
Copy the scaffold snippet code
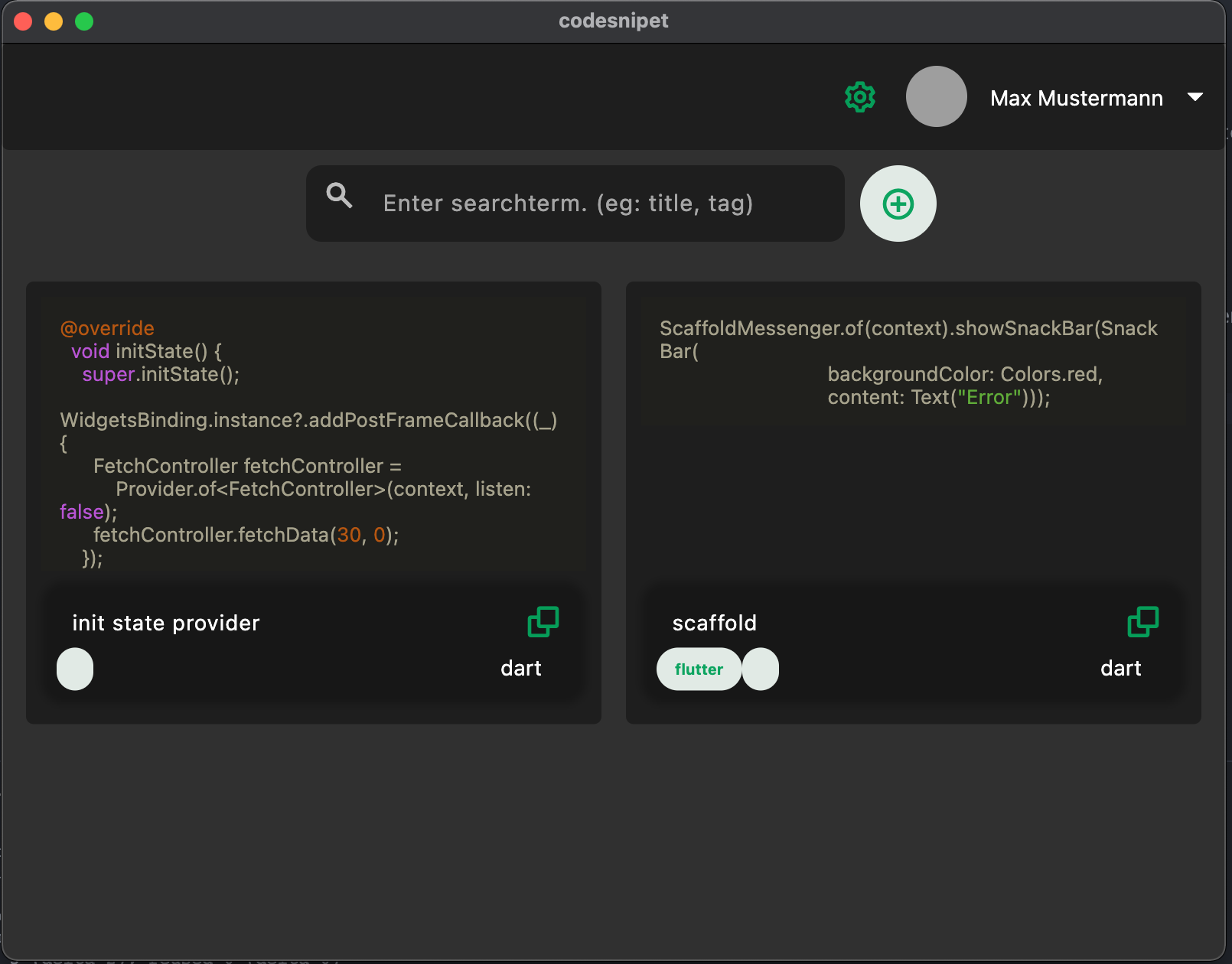coord(1143,622)
